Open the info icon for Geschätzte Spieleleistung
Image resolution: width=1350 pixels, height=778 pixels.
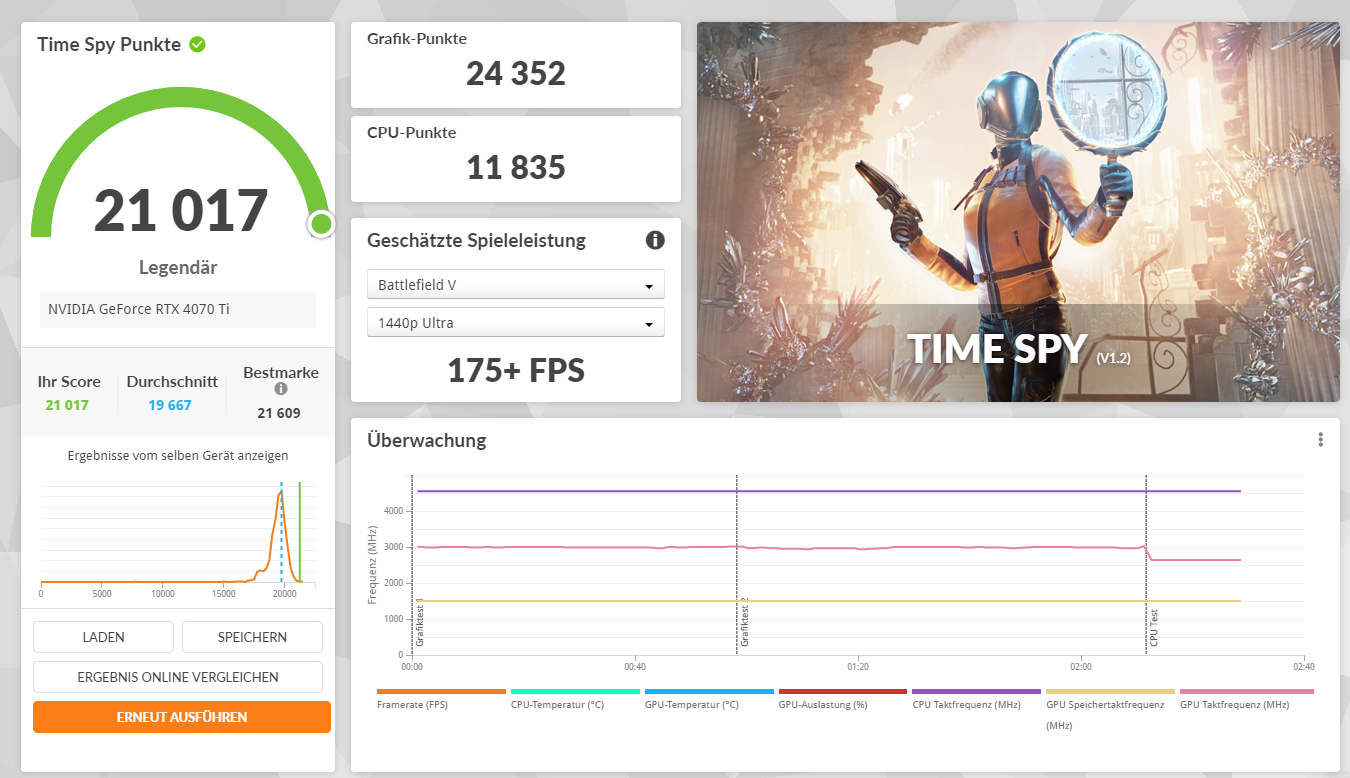pos(655,240)
